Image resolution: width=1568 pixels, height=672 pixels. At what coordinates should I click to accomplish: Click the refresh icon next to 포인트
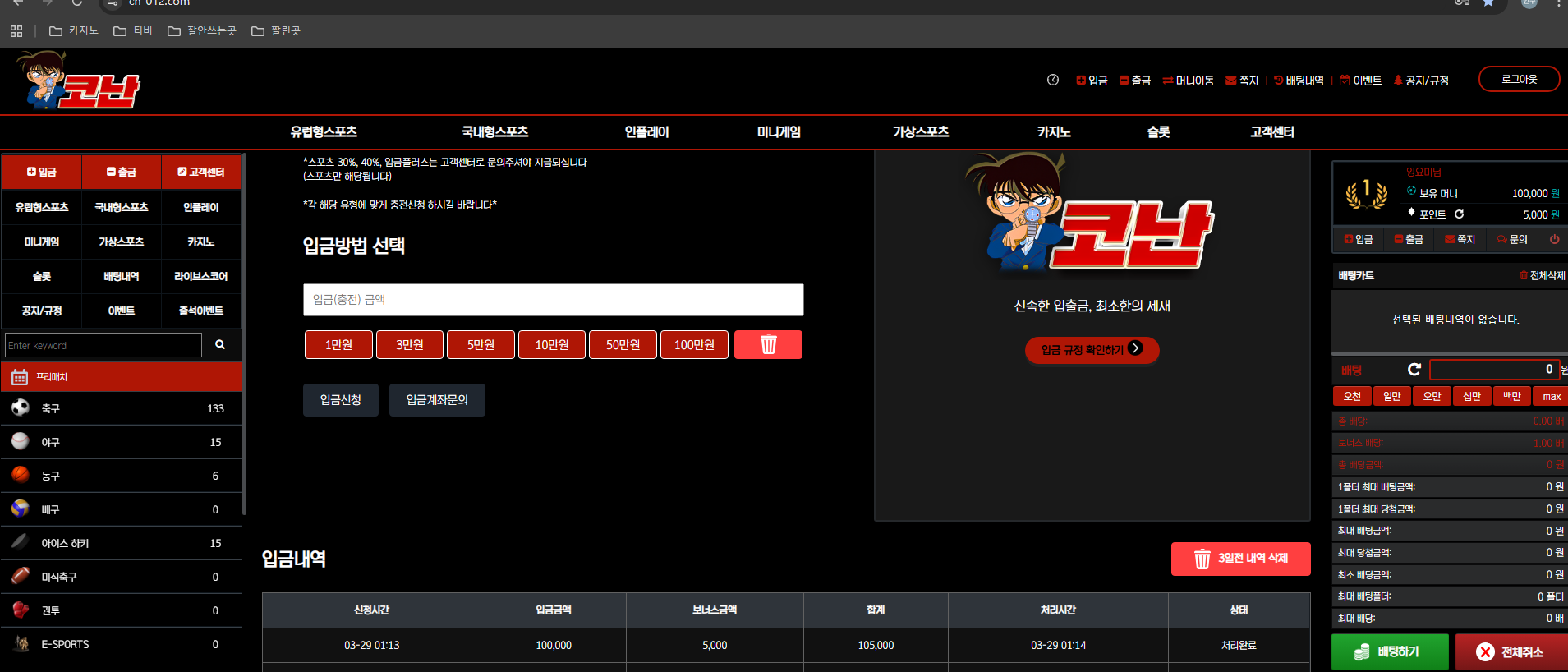coord(1460,214)
